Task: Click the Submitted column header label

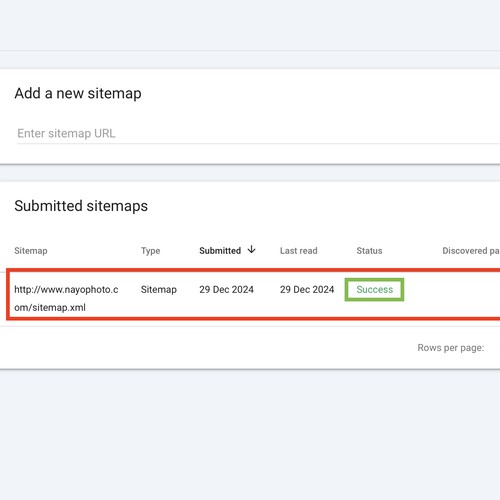Action: pyautogui.click(x=220, y=251)
